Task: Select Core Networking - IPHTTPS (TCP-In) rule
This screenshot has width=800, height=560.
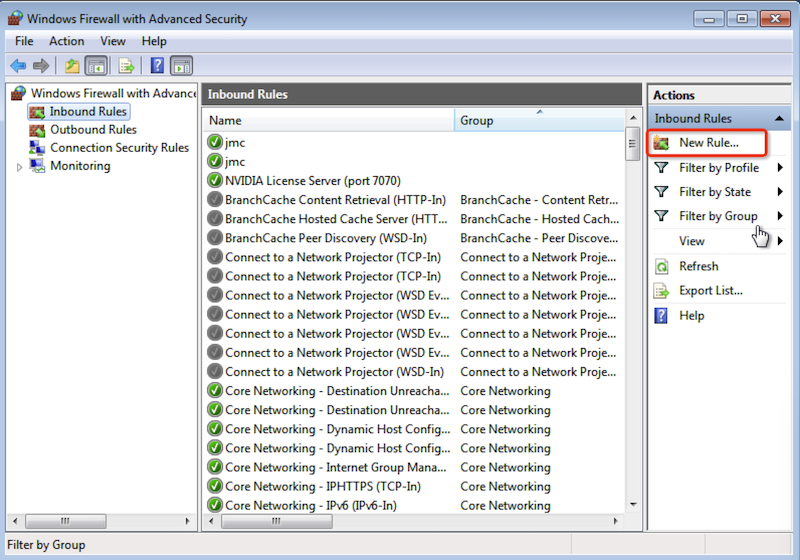Action: point(323,486)
